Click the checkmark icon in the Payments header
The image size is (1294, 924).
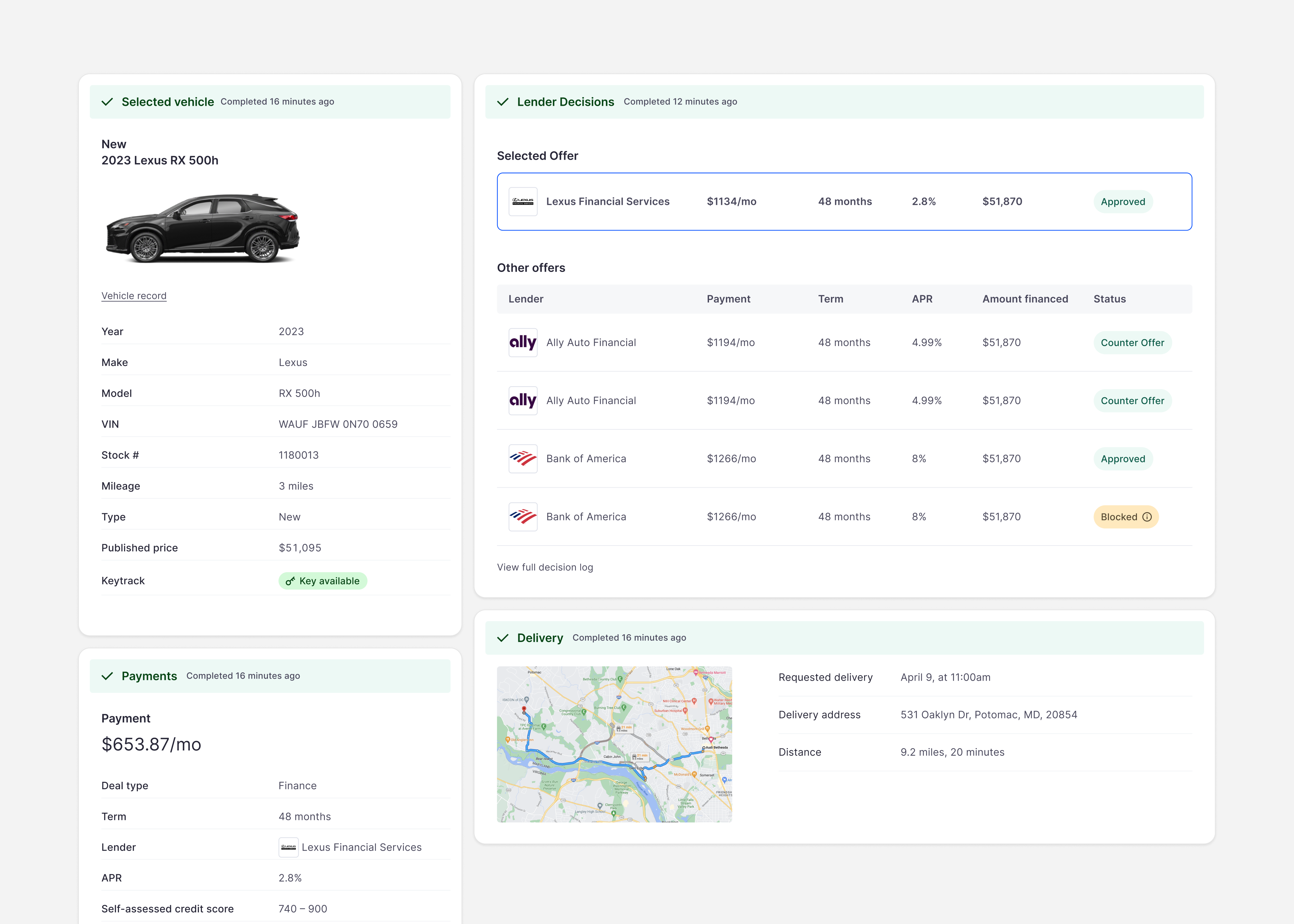tap(107, 676)
